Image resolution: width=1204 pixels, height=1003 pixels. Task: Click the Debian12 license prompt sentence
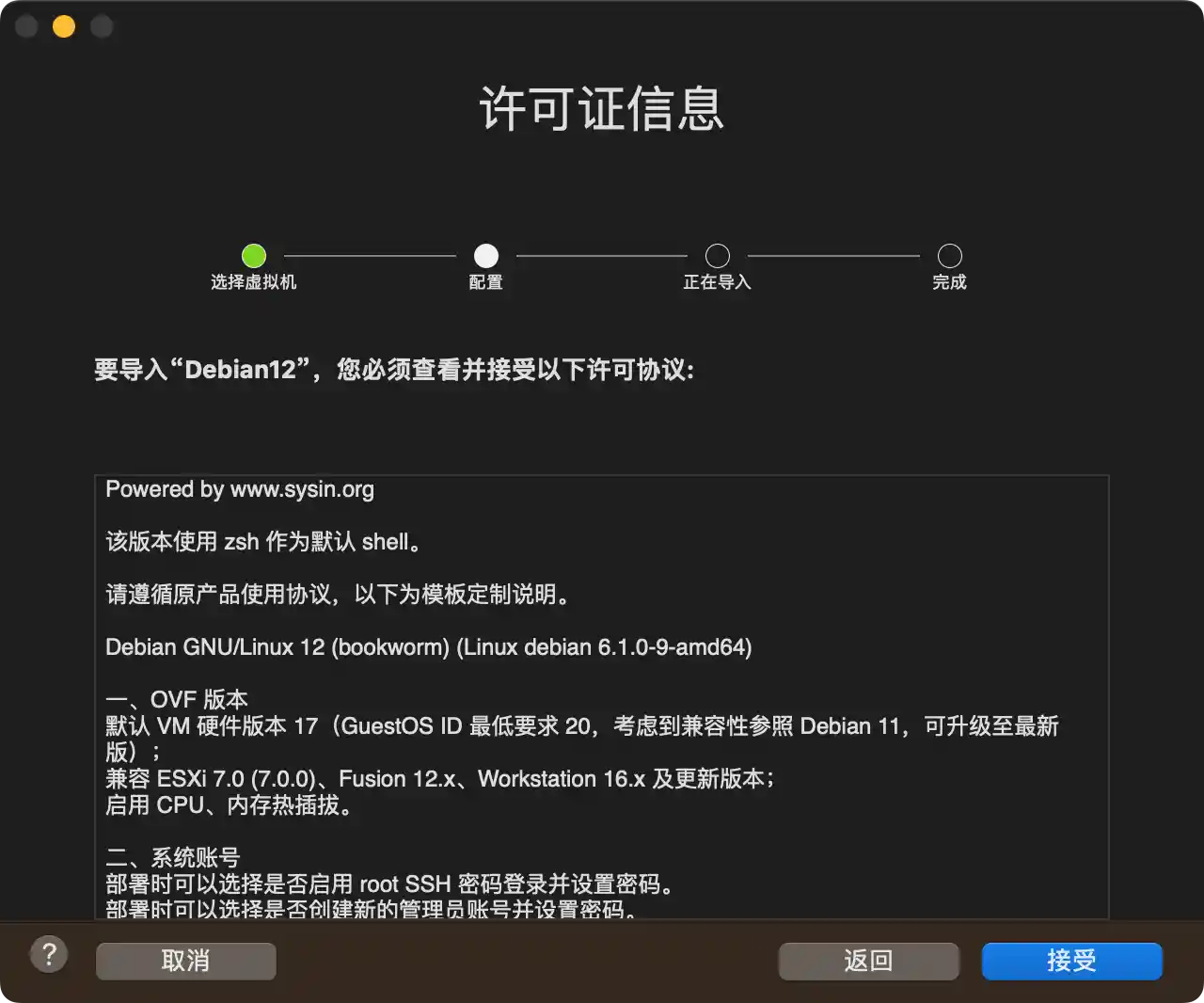tap(394, 370)
